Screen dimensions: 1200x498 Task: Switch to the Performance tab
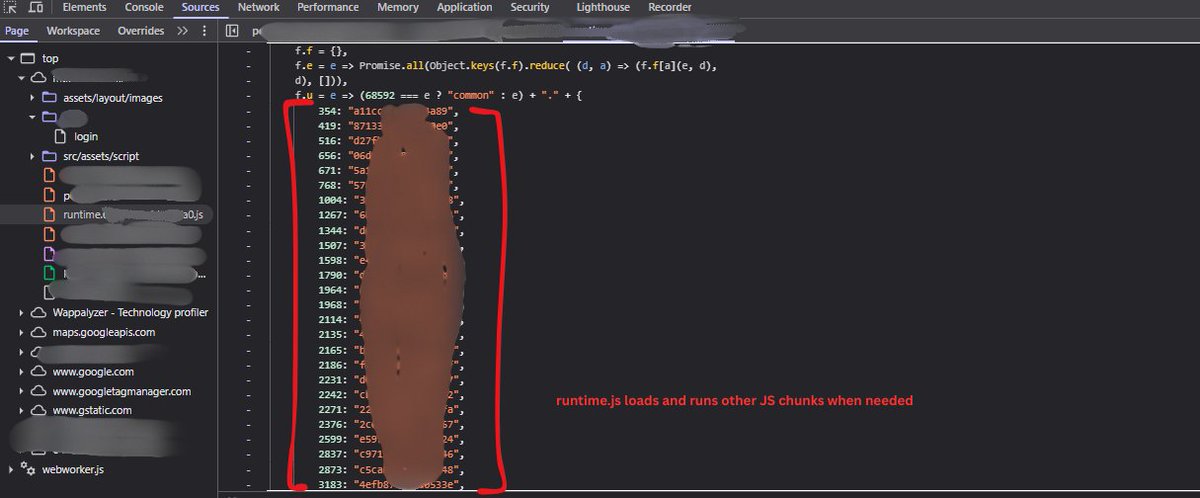[328, 7]
